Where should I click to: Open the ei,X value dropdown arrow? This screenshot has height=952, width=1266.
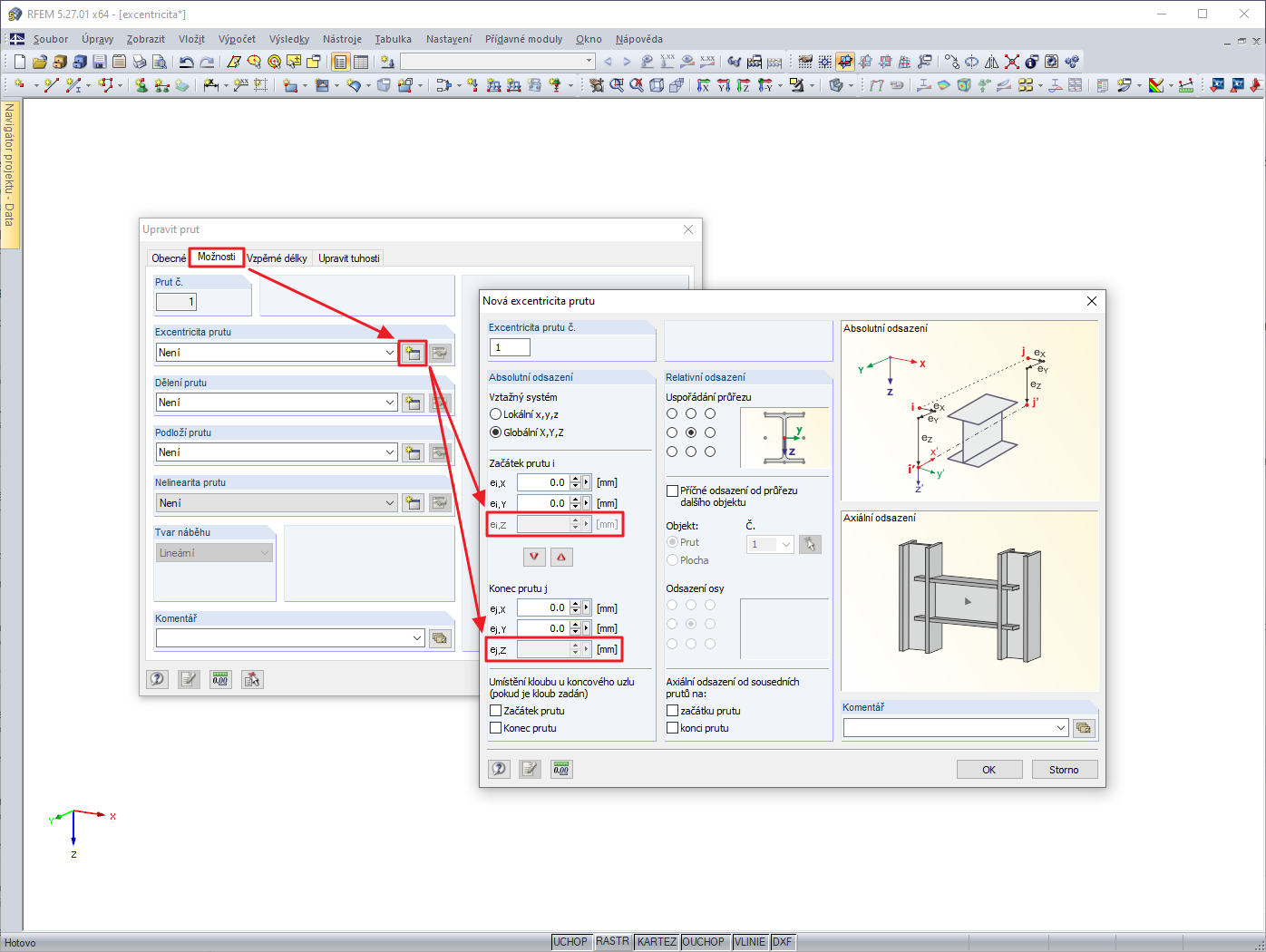click(587, 482)
